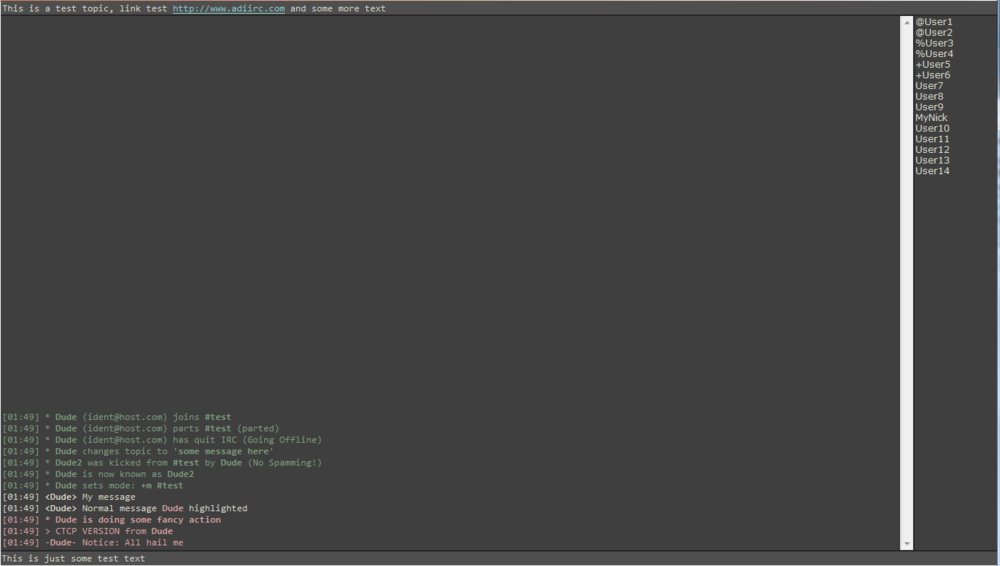
Task: Click the 'CTCP VERSION from Dude' line
Action: (x=87, y=532)
